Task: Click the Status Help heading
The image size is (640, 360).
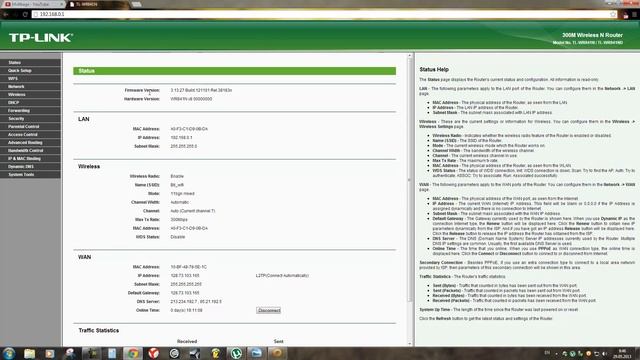Action: [x=434, y=69]
